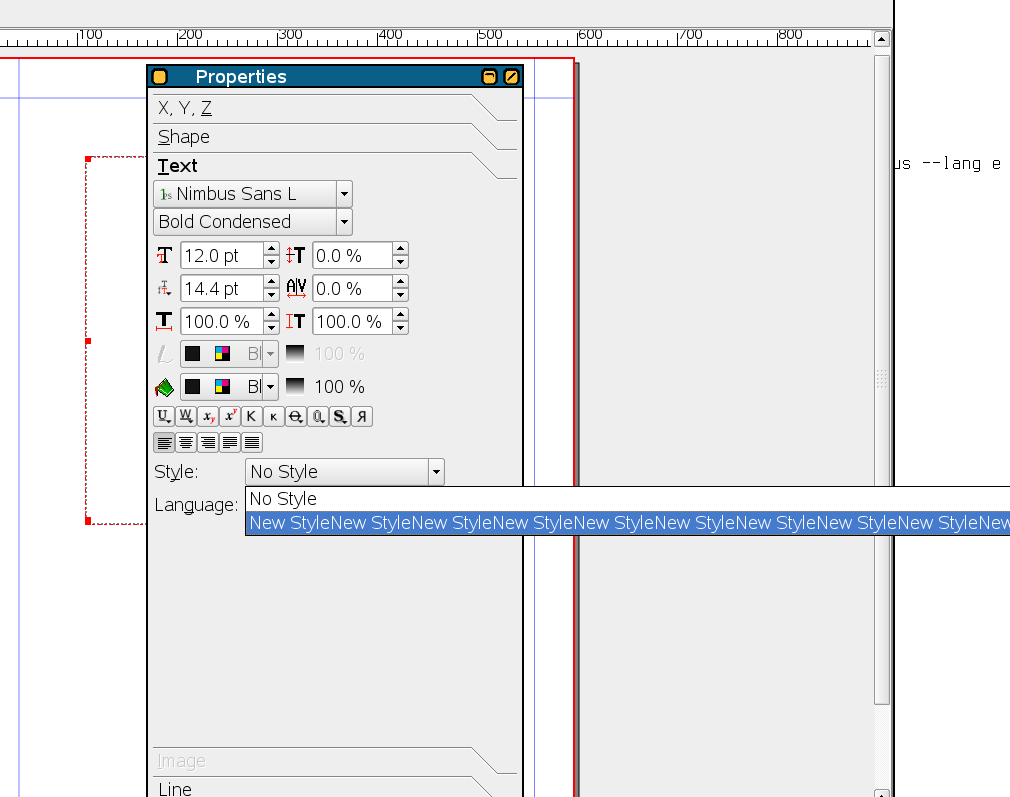The image size is (1010, 797).
Task: Open the Nimbus Sans L font dropdown
Action: tap(344, 194)
